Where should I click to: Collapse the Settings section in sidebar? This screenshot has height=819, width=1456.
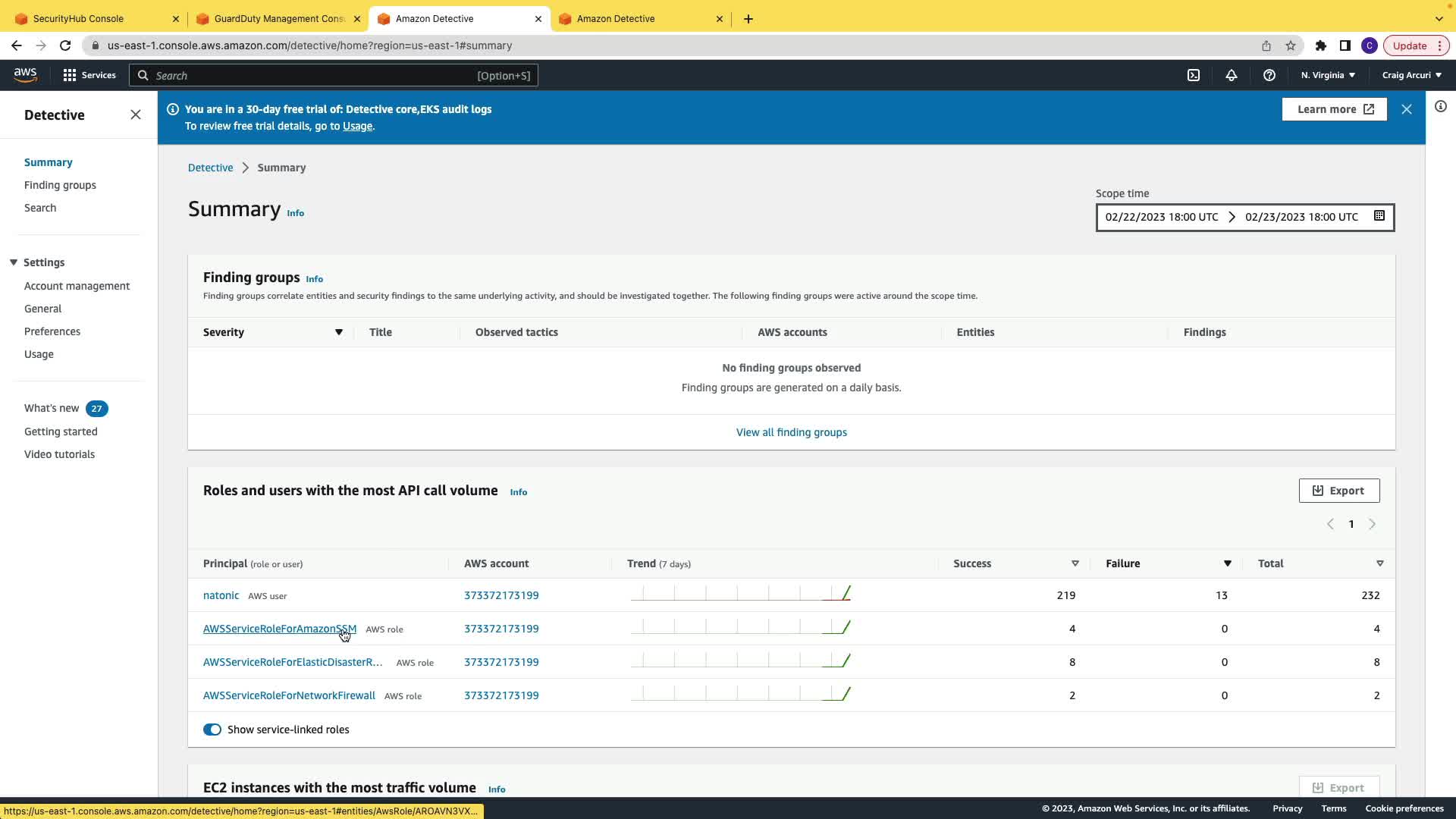pyautogui.click(x=14, y=262)
